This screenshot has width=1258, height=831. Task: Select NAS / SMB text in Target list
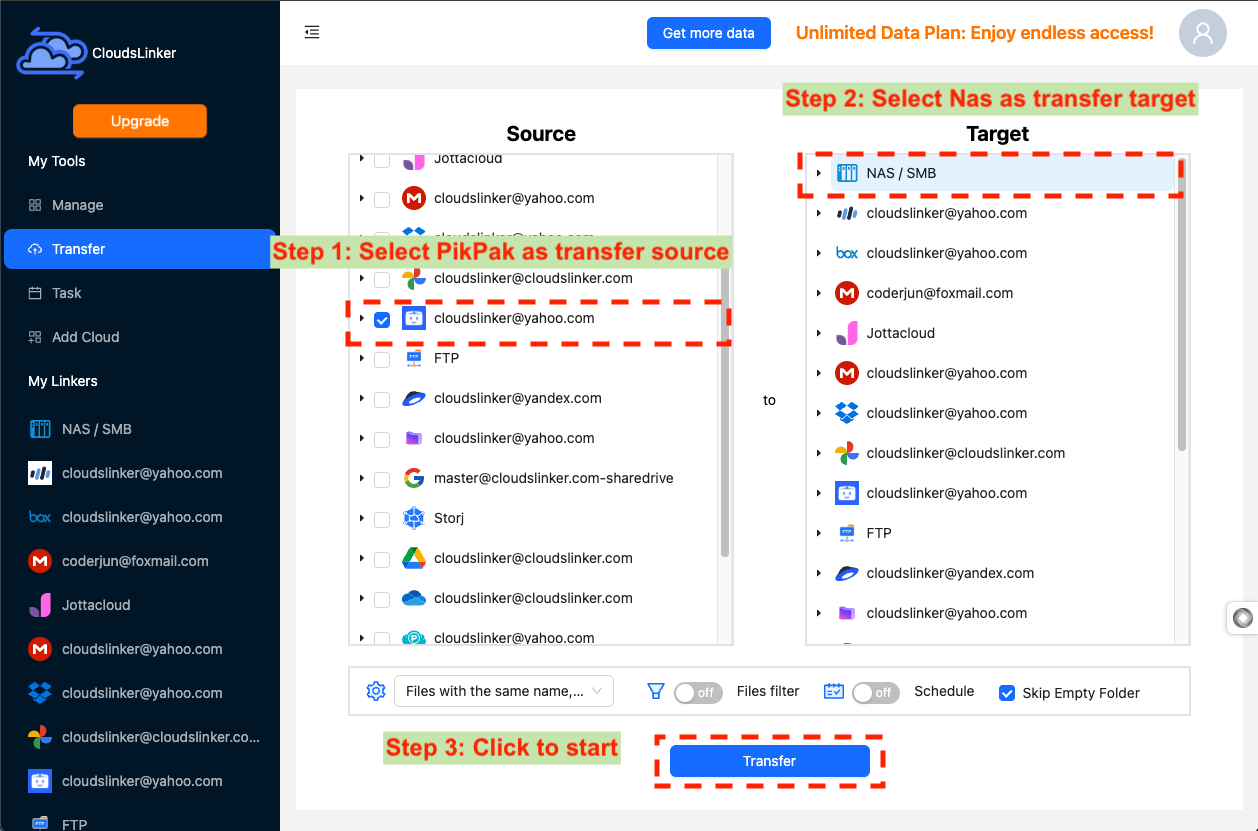click(x=901, y=173)
